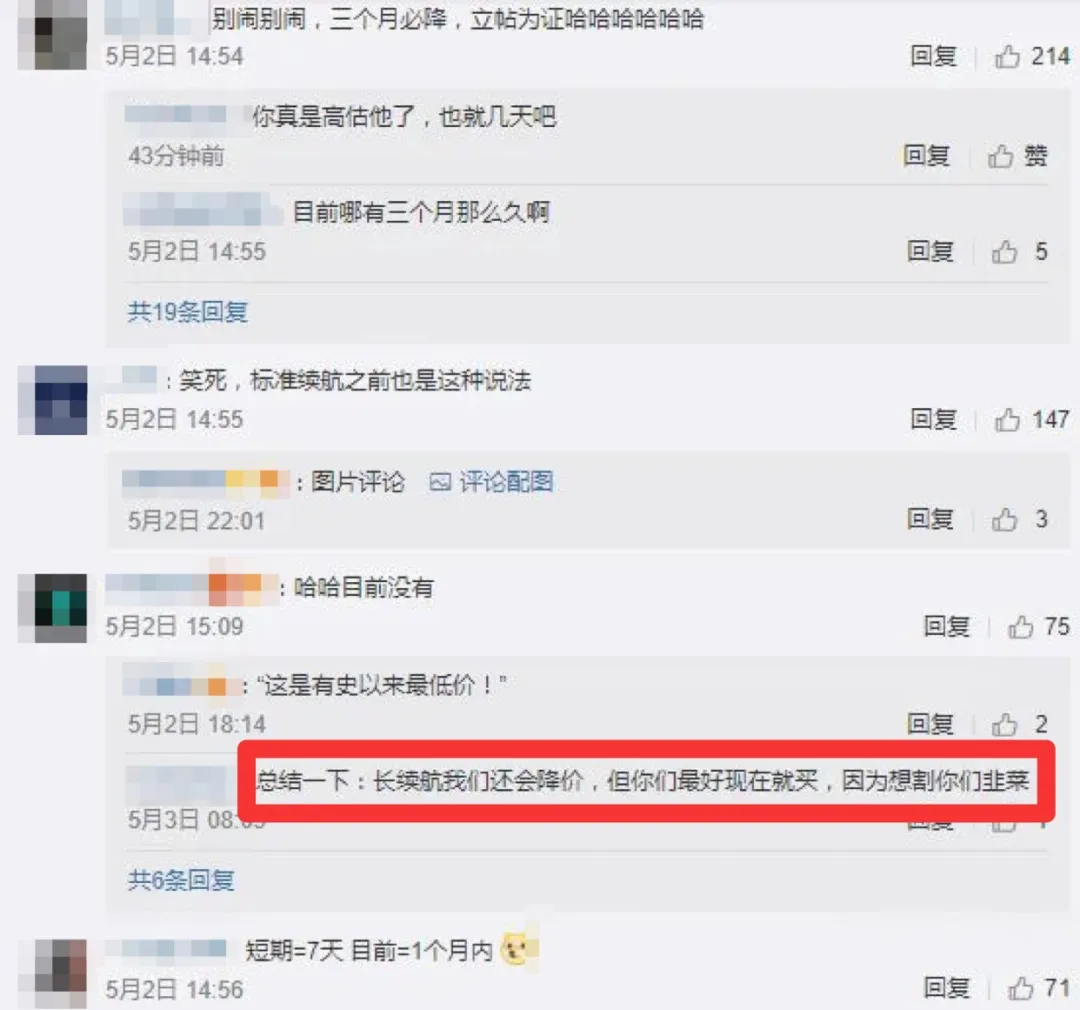Open avatar of the 笑死 commenter
1080x1010 pixels.
click(52, 400)
